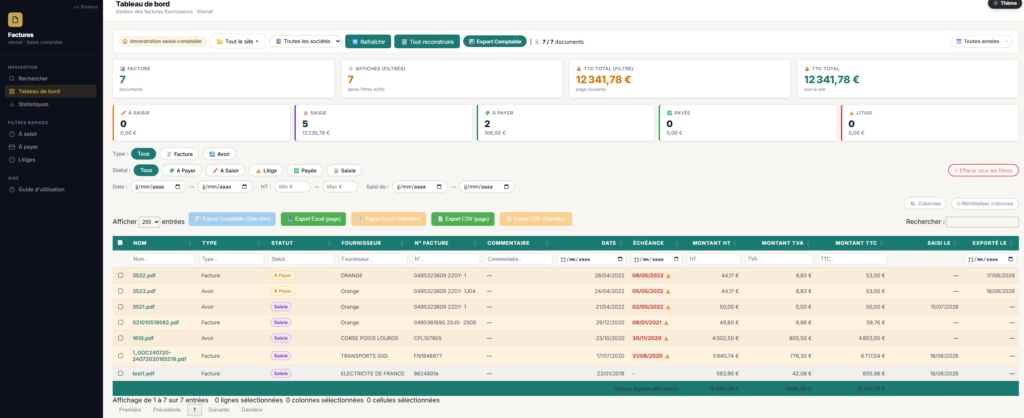The image size is (1024, 418).
Task: Check the row checkbox for 3522.pdf
Action: (120, 276)
